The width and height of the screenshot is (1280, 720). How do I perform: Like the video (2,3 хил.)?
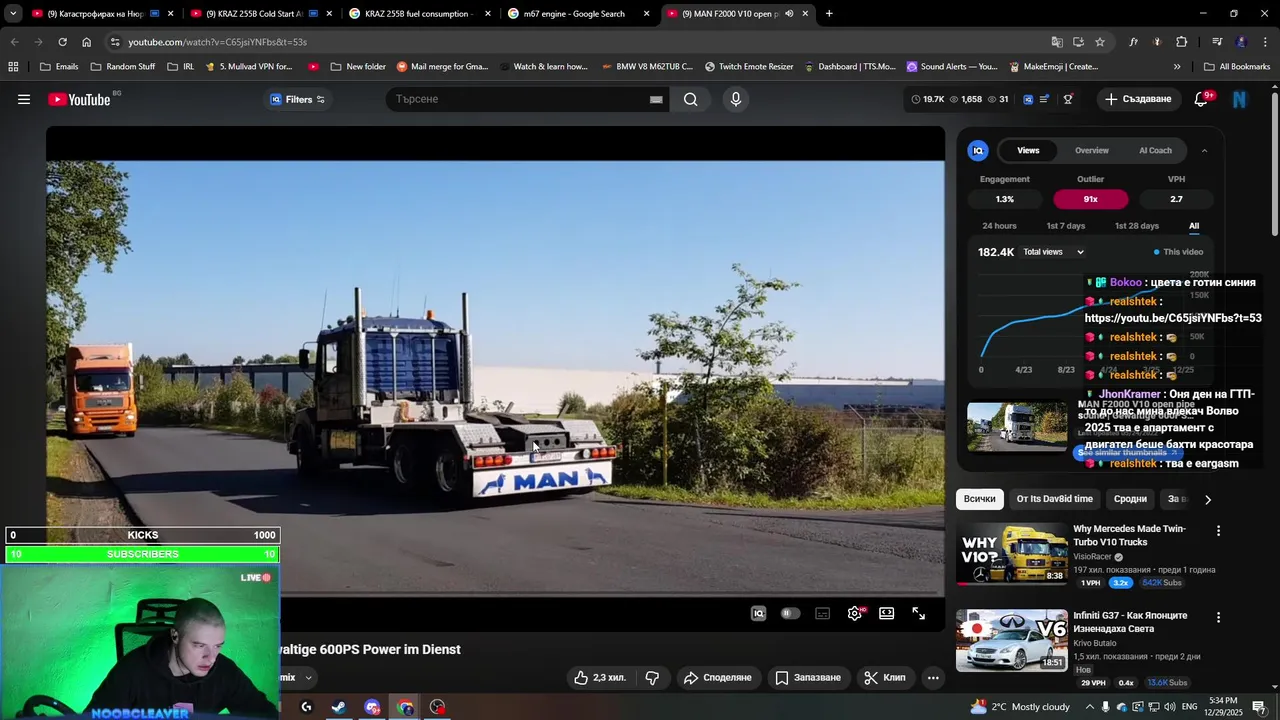(599, 677)
